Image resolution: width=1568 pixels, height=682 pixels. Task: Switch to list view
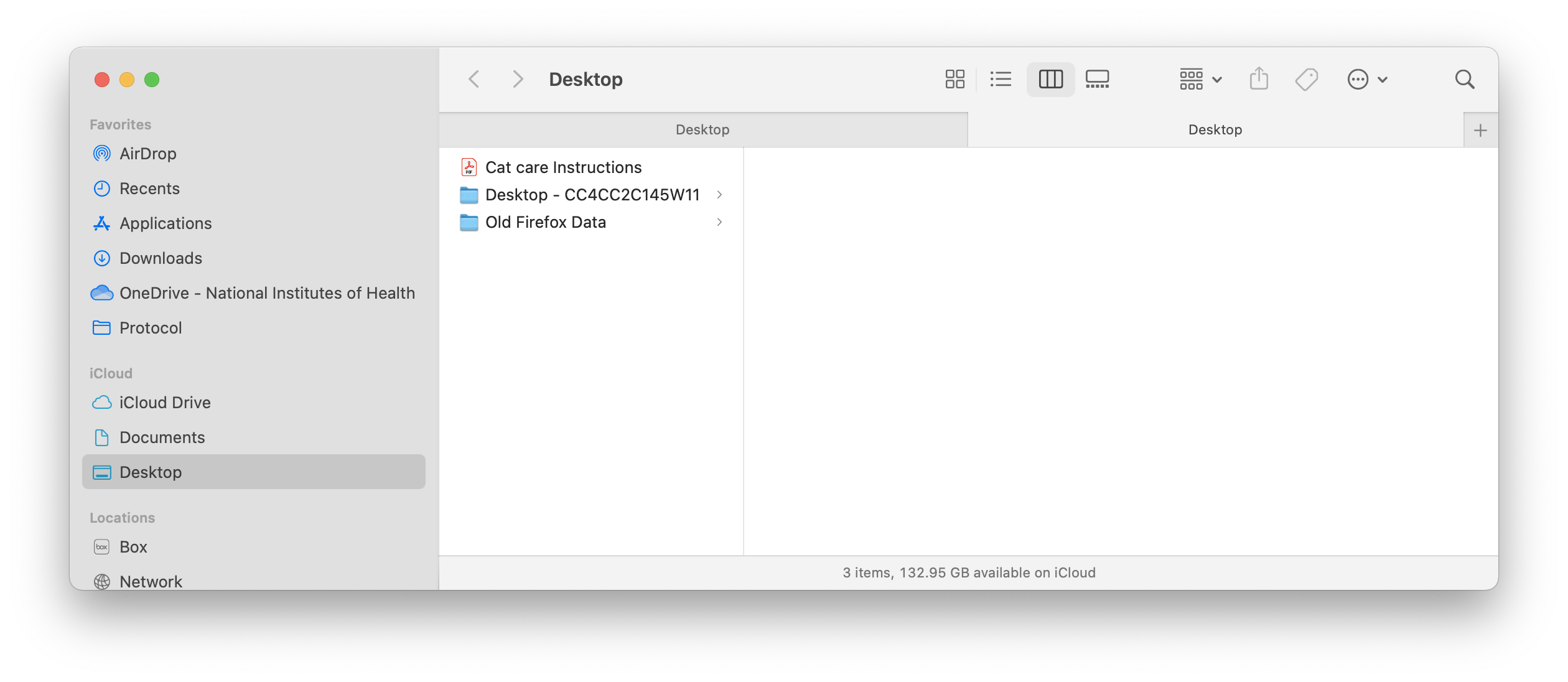pos(1001,79)
